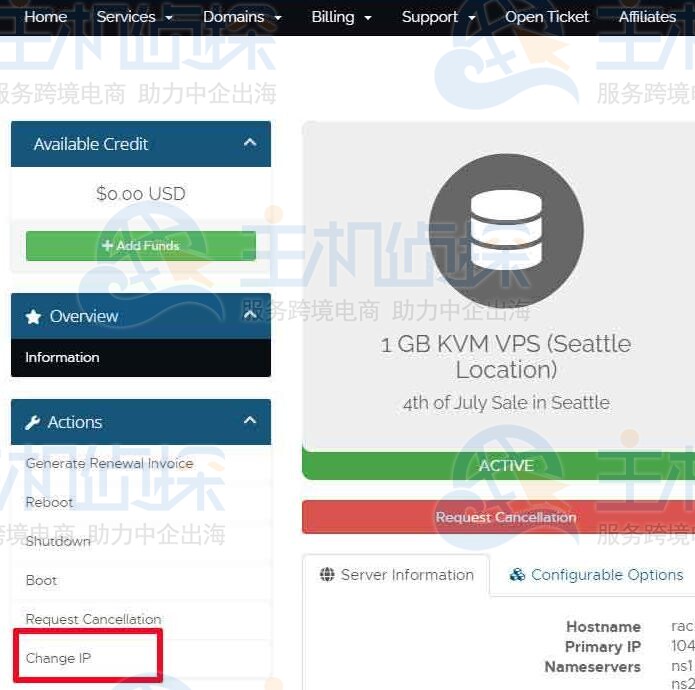This screenshot has width=695, height=690.
Task: Click the Nameservers label
Action: pos(593,667)
